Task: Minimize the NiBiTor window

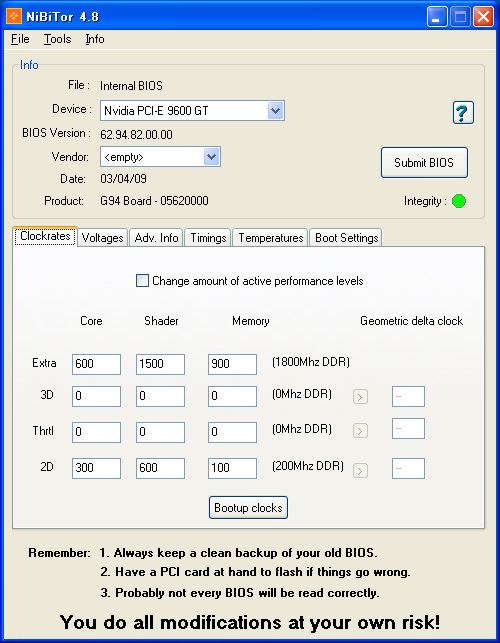Action: [x=437, y=17]
